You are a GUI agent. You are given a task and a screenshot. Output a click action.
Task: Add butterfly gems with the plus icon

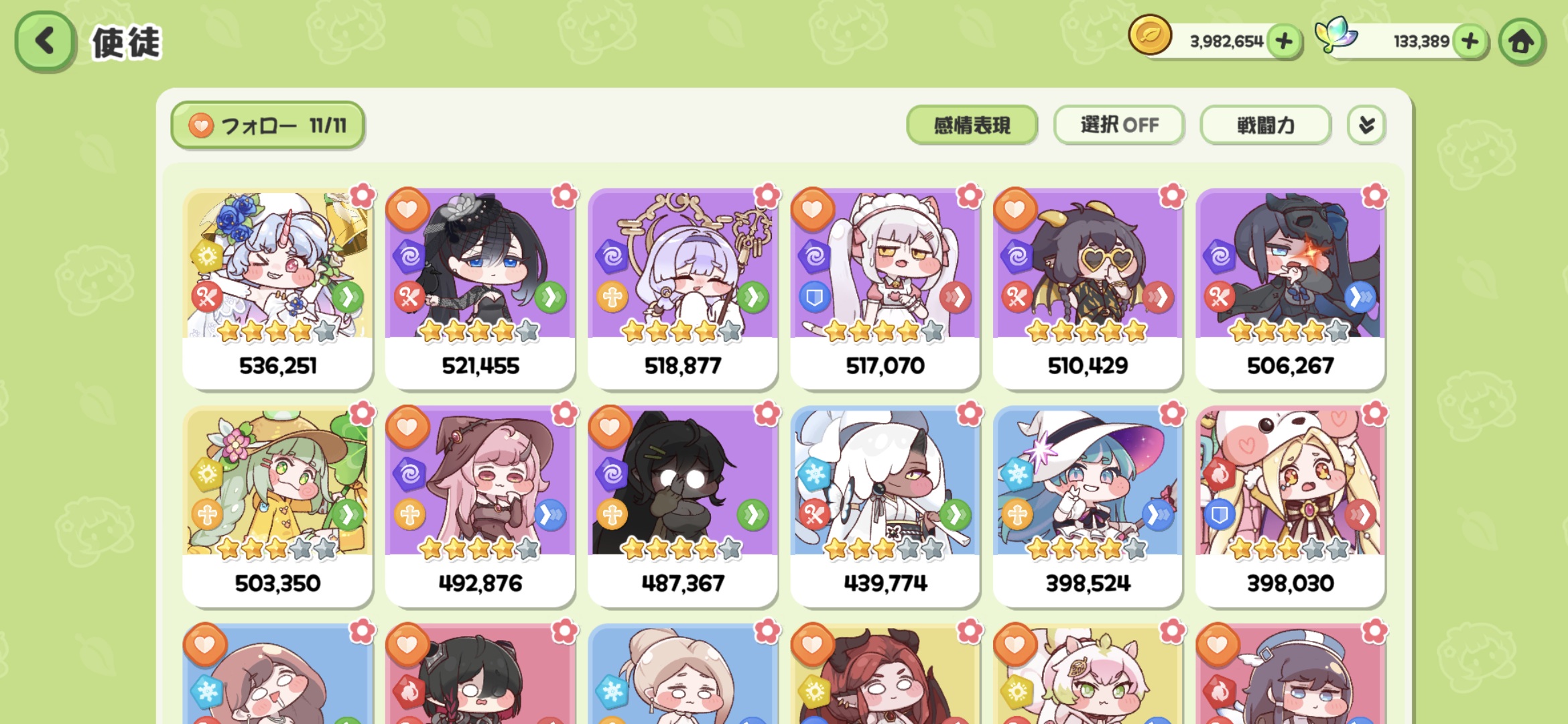click(1470, 42)
